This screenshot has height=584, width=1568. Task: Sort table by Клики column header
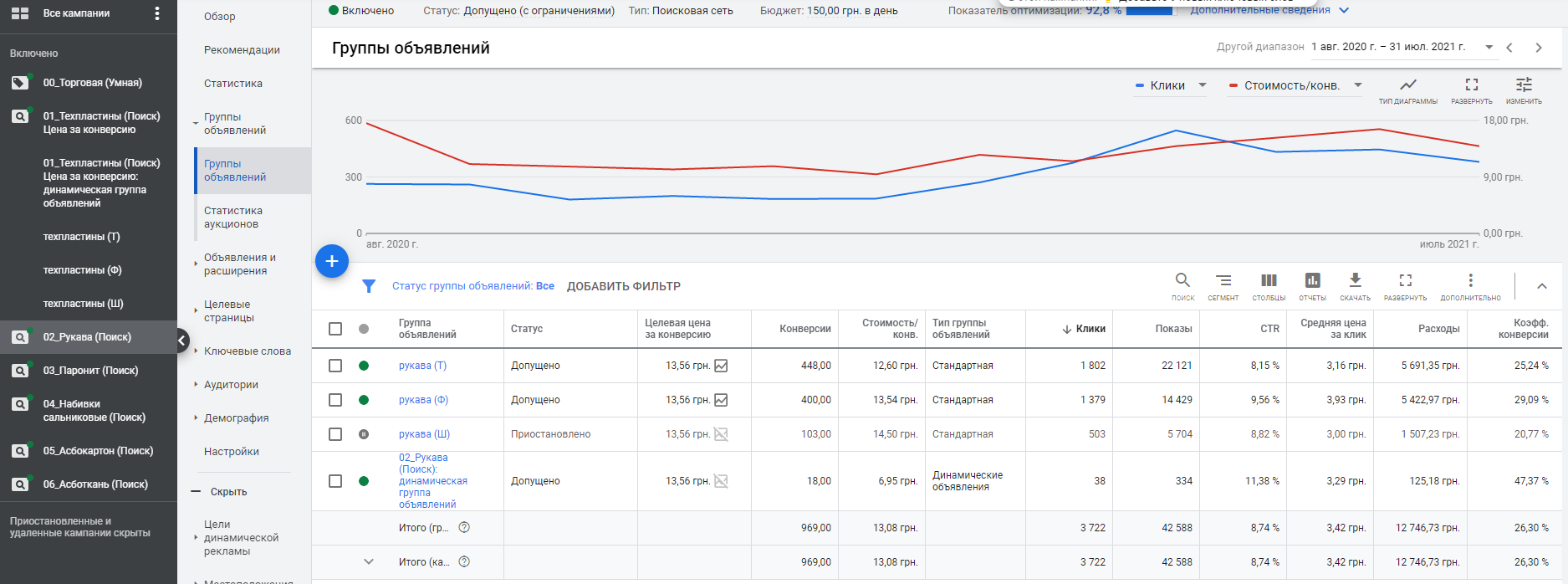coord(1090,329)
